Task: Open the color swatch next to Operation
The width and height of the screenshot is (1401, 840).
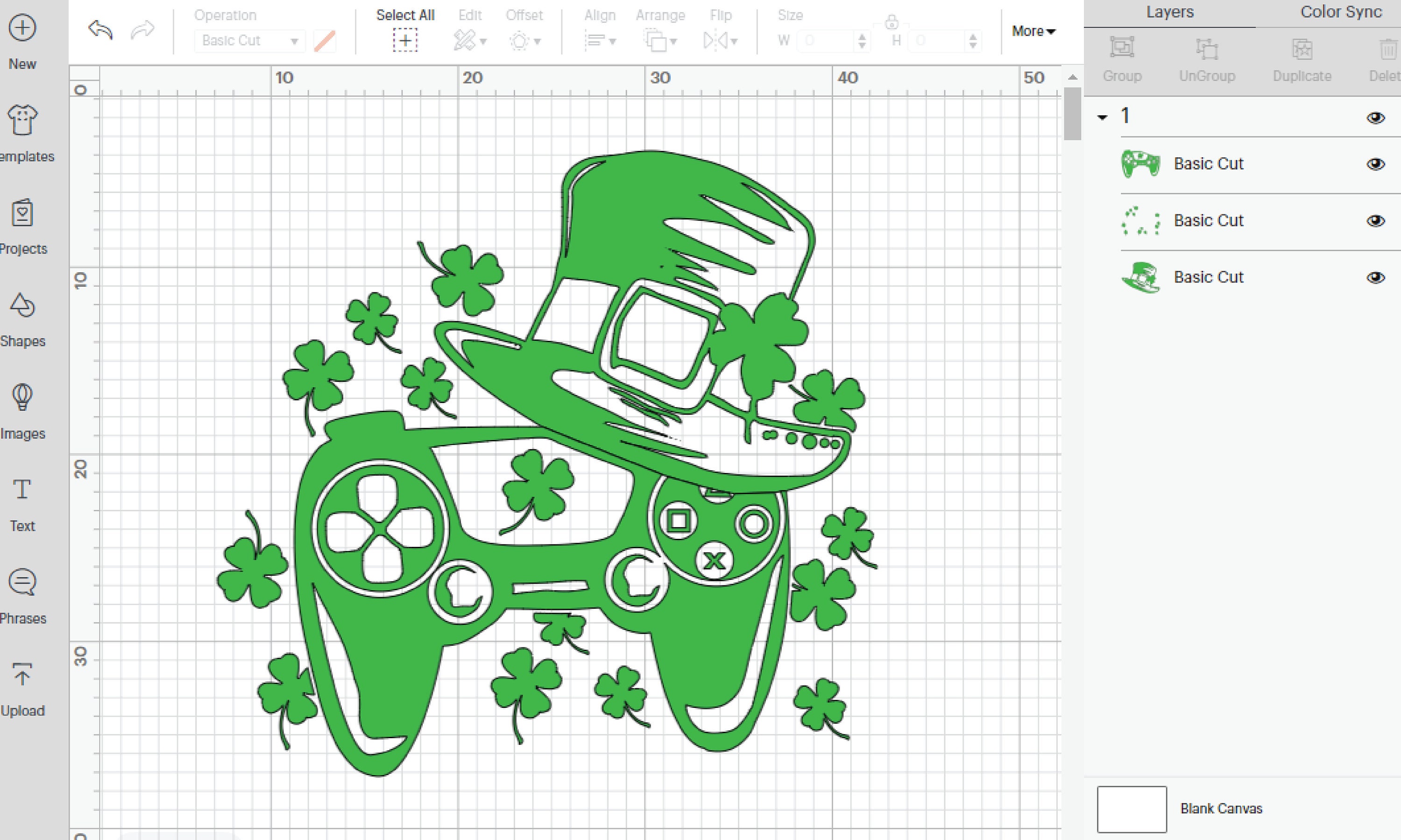Action: tap(325, 40)
